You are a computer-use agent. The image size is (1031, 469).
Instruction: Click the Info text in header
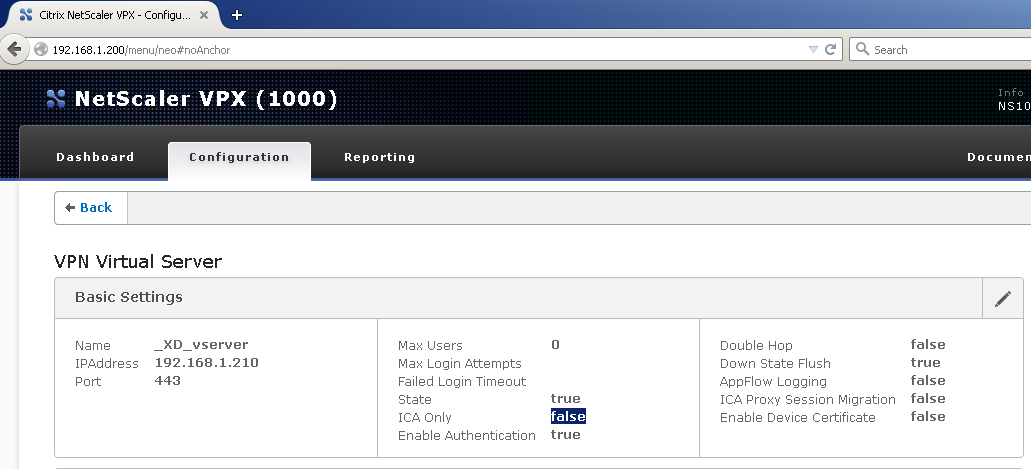[1011, 93]
